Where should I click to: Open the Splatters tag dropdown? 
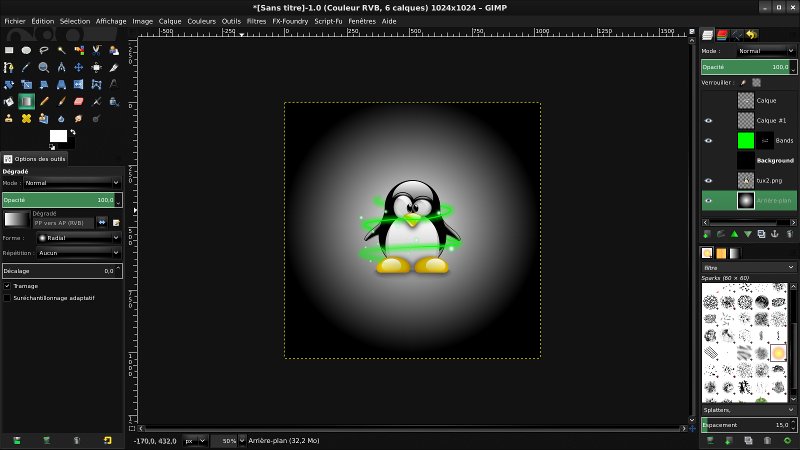(748, 410)
